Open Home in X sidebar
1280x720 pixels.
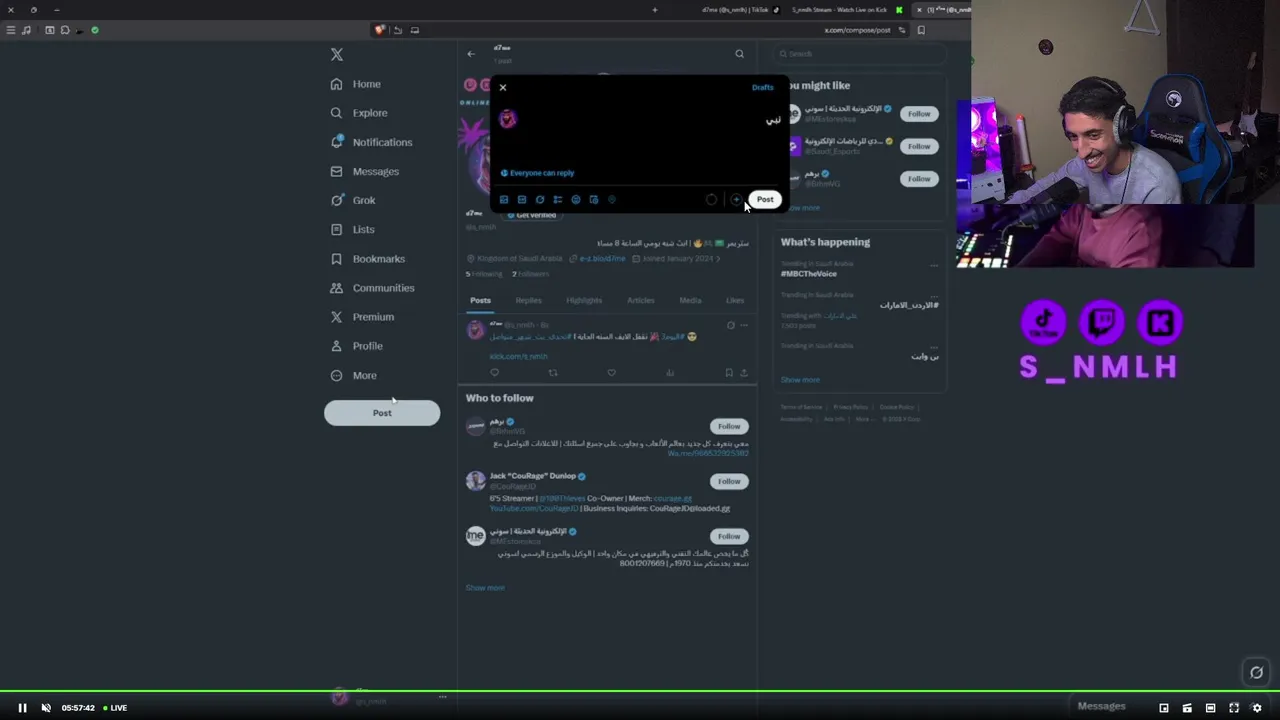[356, 84]
